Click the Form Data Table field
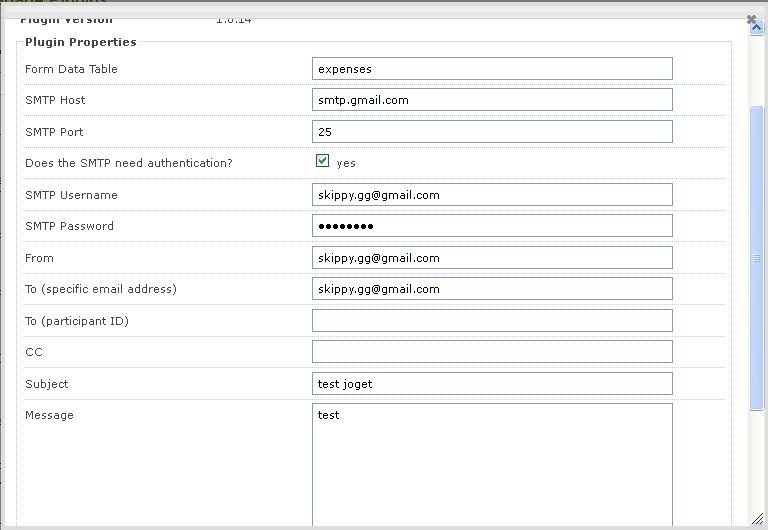The width and height of the screenshot is (768, 530). [492, 69]
